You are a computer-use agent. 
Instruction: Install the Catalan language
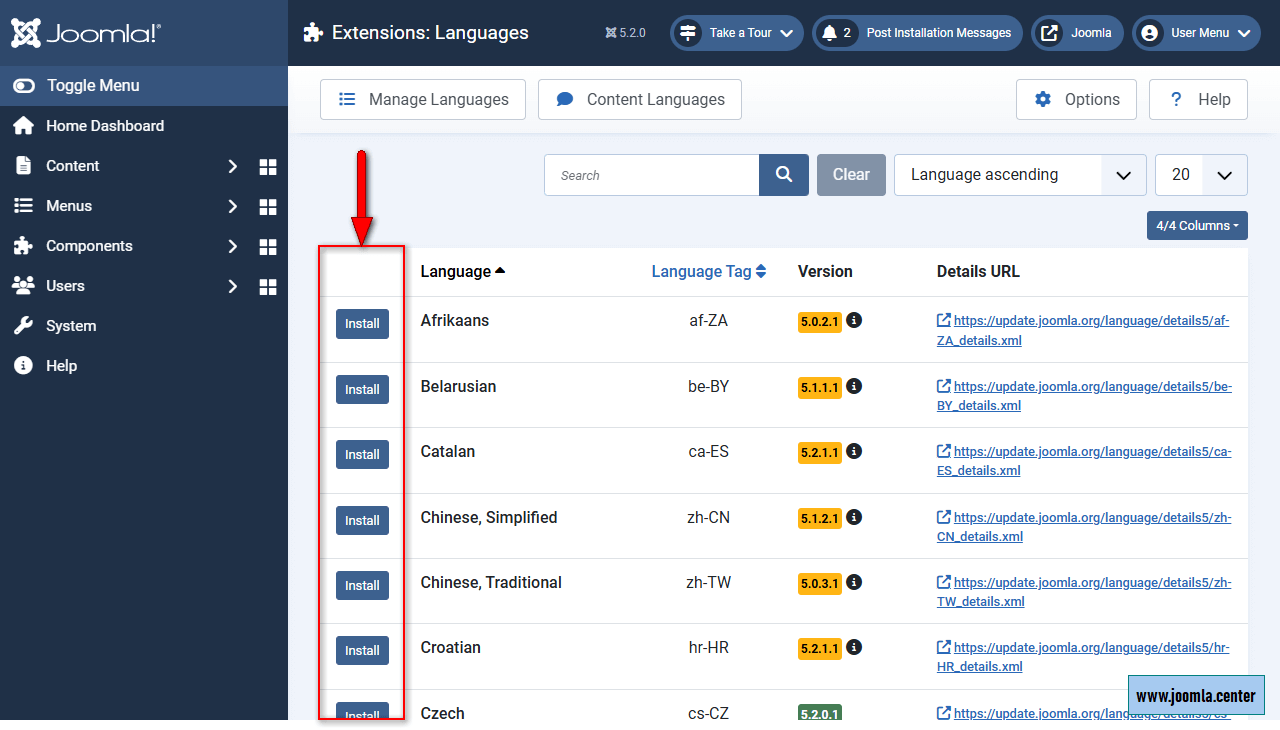[362, 455]
